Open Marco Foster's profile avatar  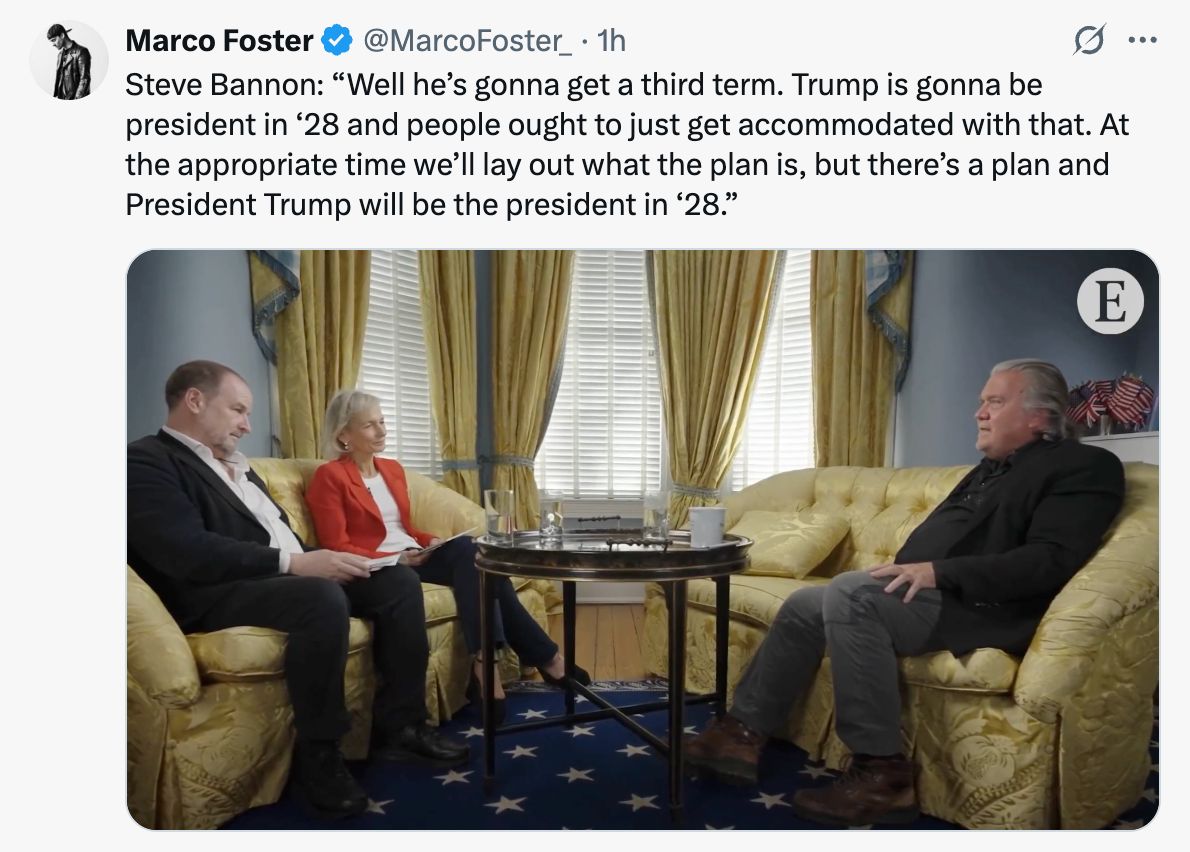(69, 60)
